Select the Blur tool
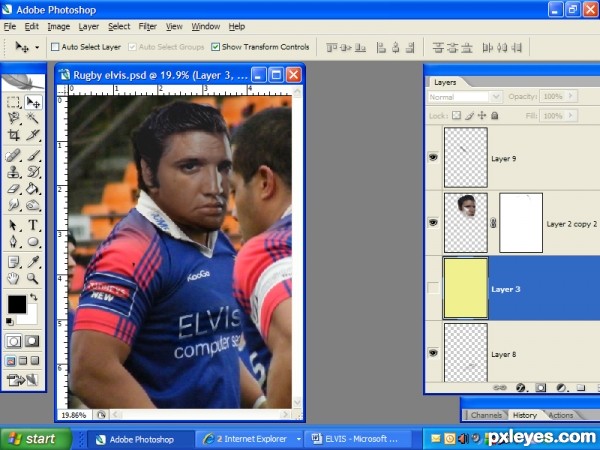 tap(13, 205)
